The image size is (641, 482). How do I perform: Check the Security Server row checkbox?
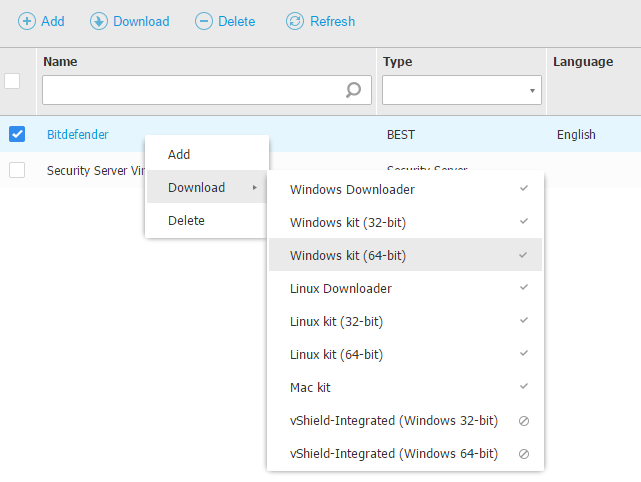coord(17,170)
